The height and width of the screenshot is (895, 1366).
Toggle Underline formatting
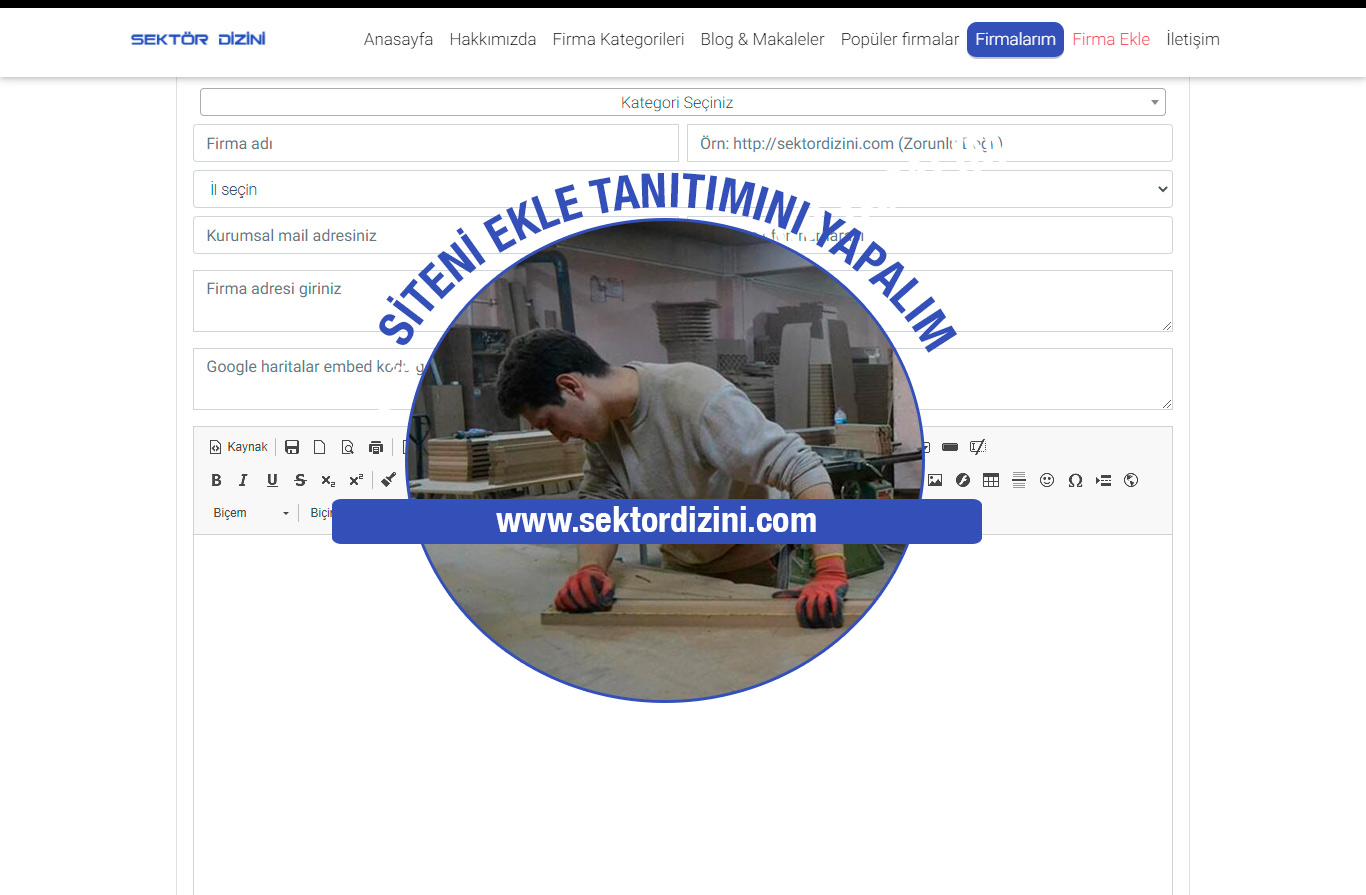click(272, 480)
